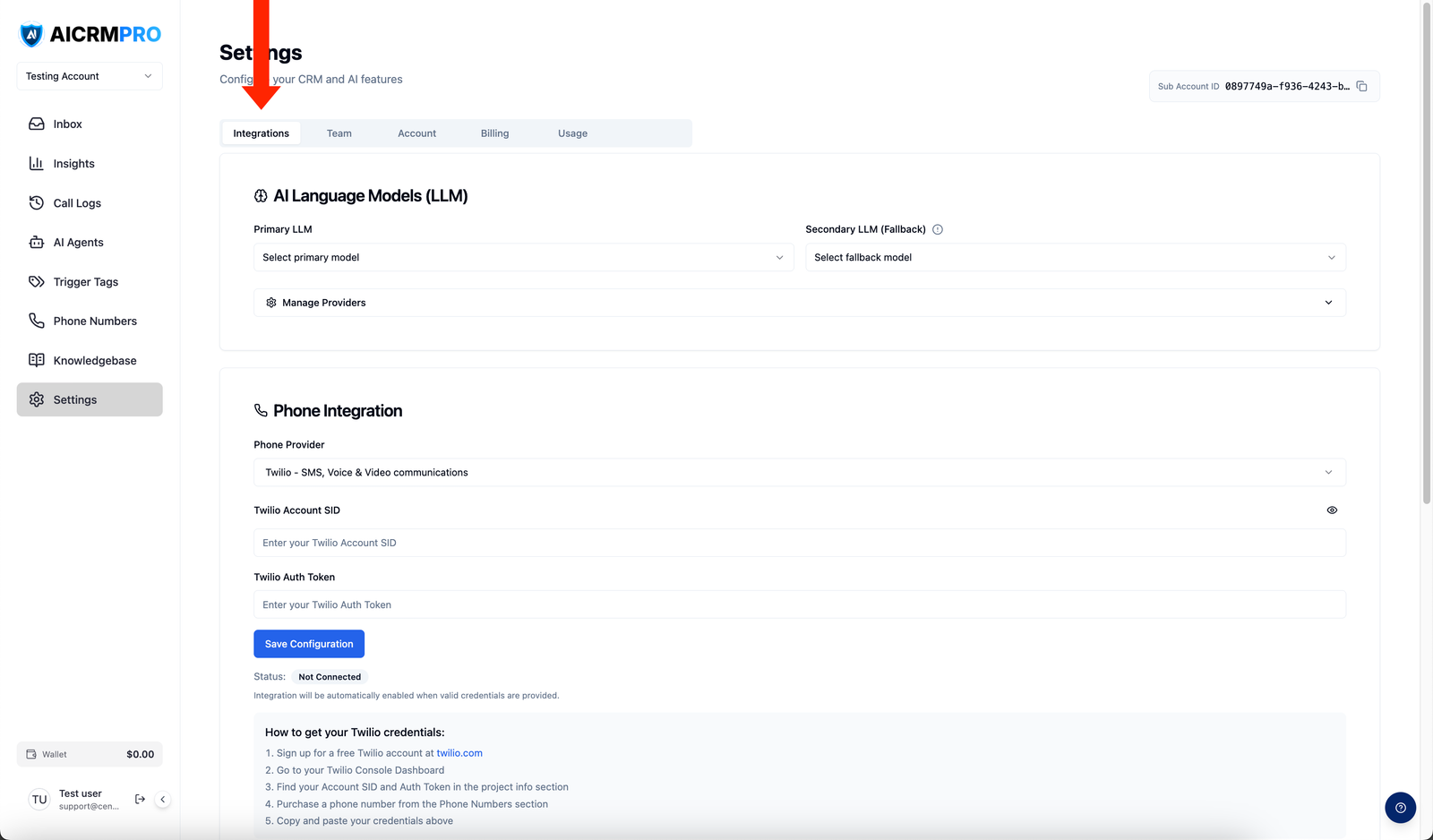Open the Phone Provider dropdown

coord(799,472)
